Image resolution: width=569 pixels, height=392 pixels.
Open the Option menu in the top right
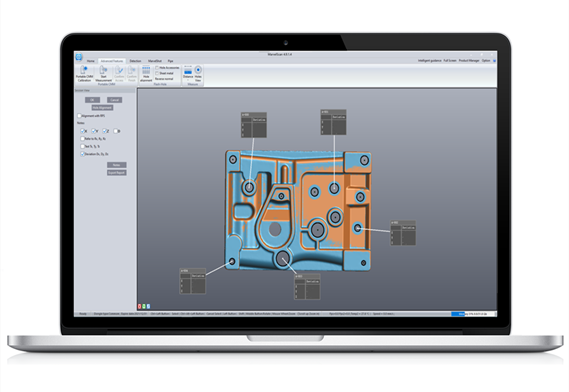[x=486, y=61]
